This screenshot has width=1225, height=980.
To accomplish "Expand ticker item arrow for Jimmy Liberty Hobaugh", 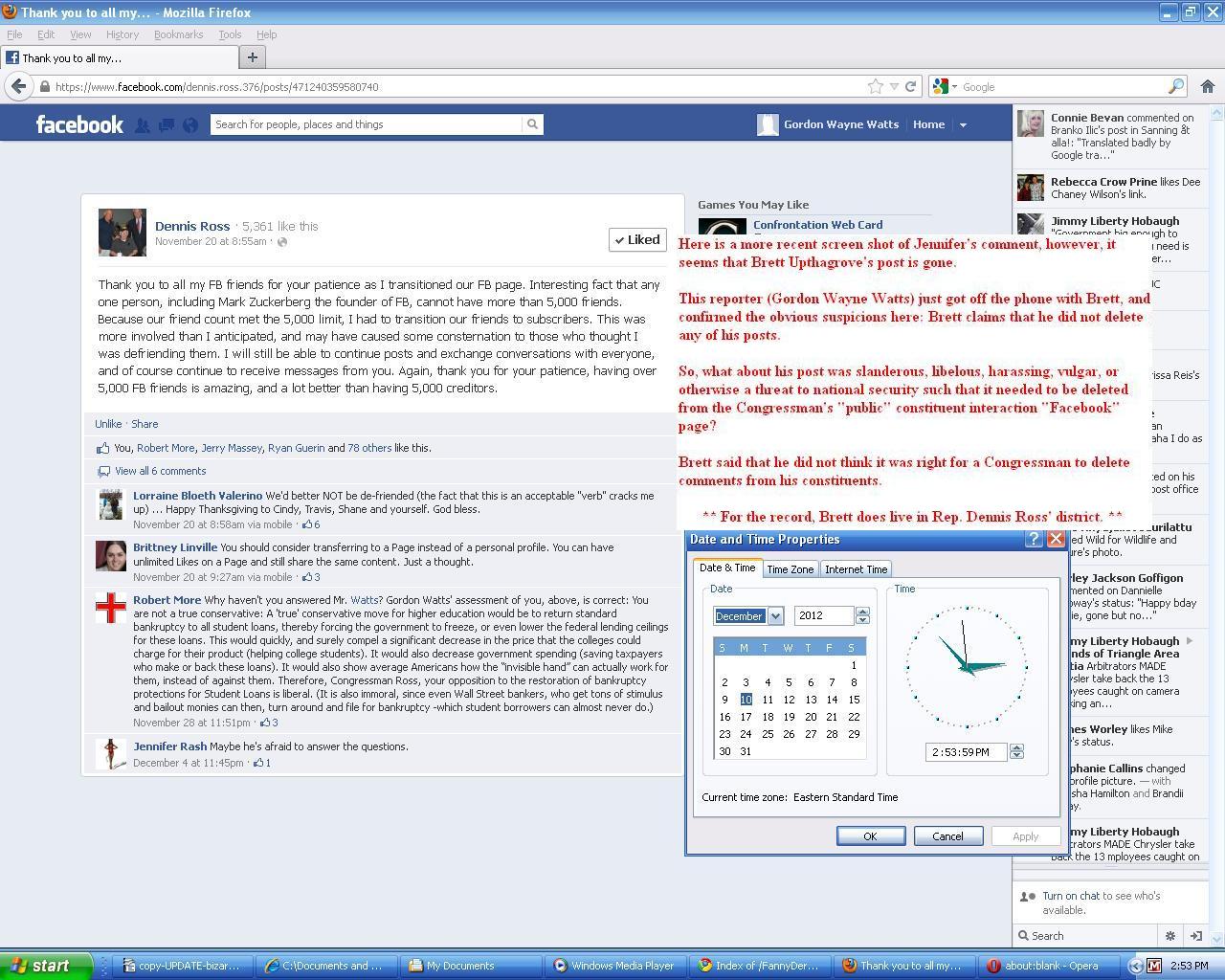I will [1190, 641].
